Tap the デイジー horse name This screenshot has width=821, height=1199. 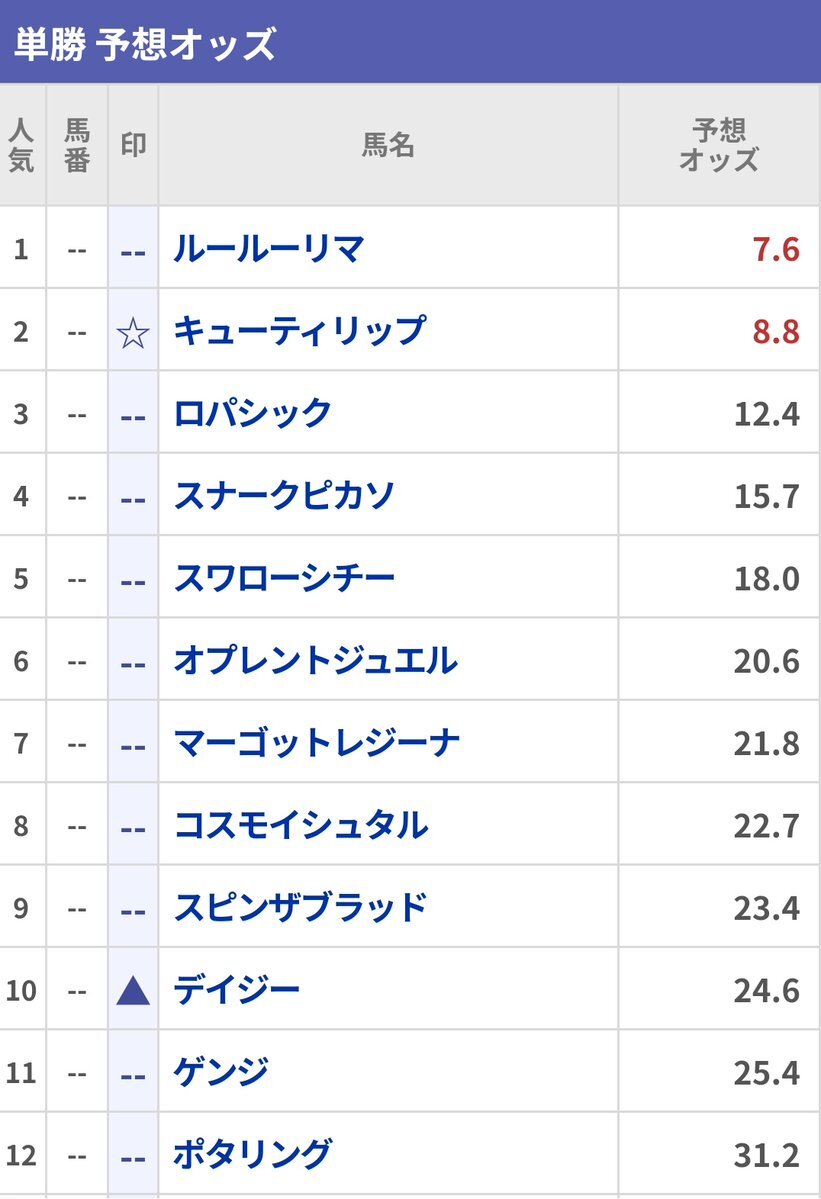236,990
